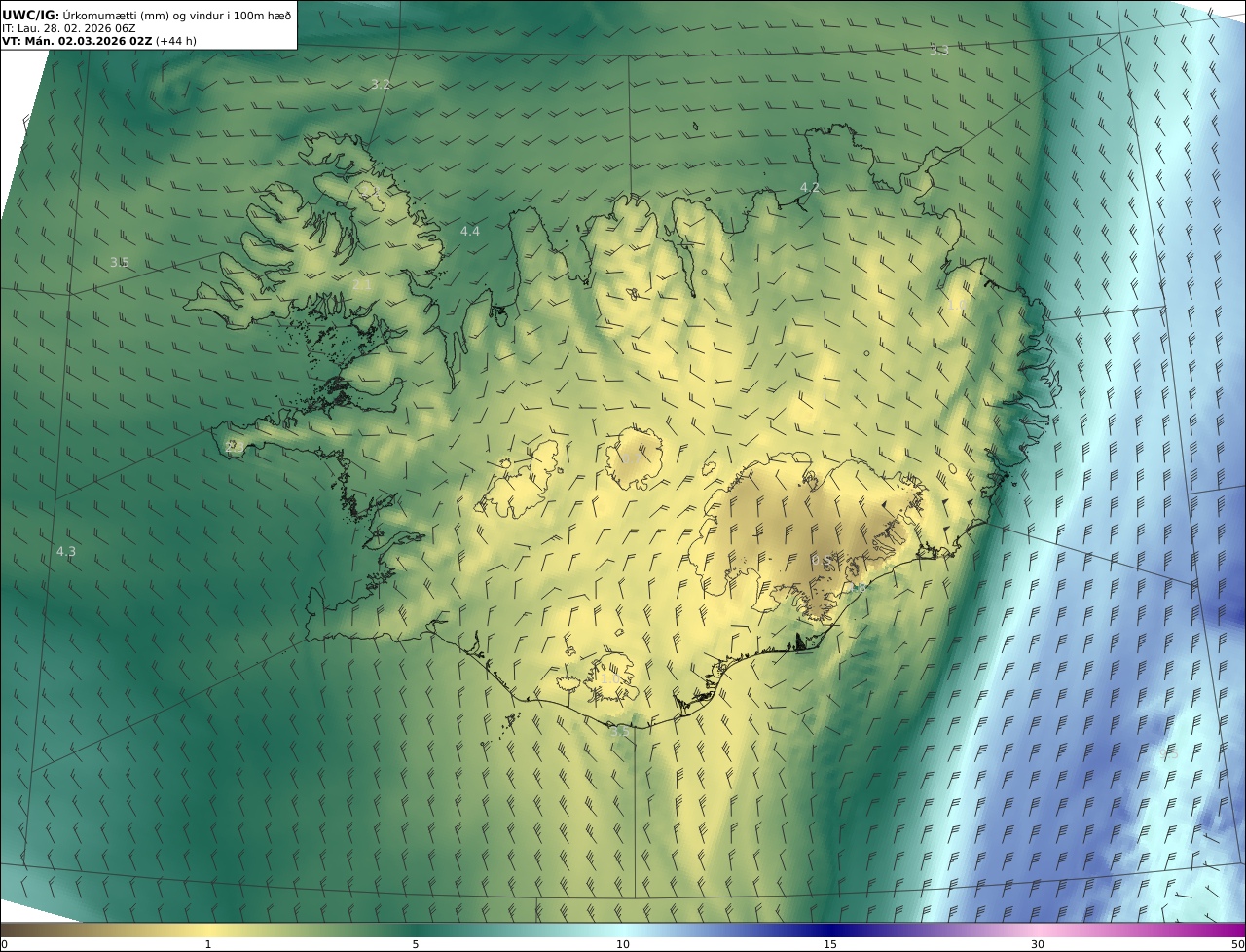Click the map value label '3.3'
This screenshot has width=1246, height=952.
click(x=938, y=49)
